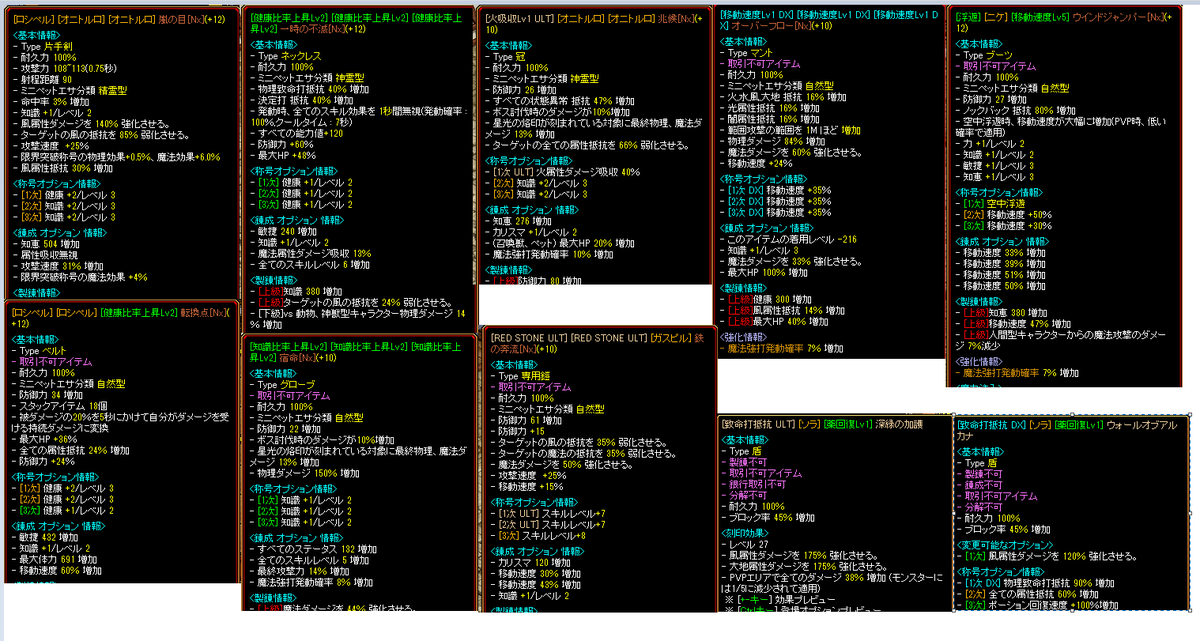Screen dimensions: 1200x641
Task: Select '全てのスキルレベル 6 増加'
Action: 315,265
